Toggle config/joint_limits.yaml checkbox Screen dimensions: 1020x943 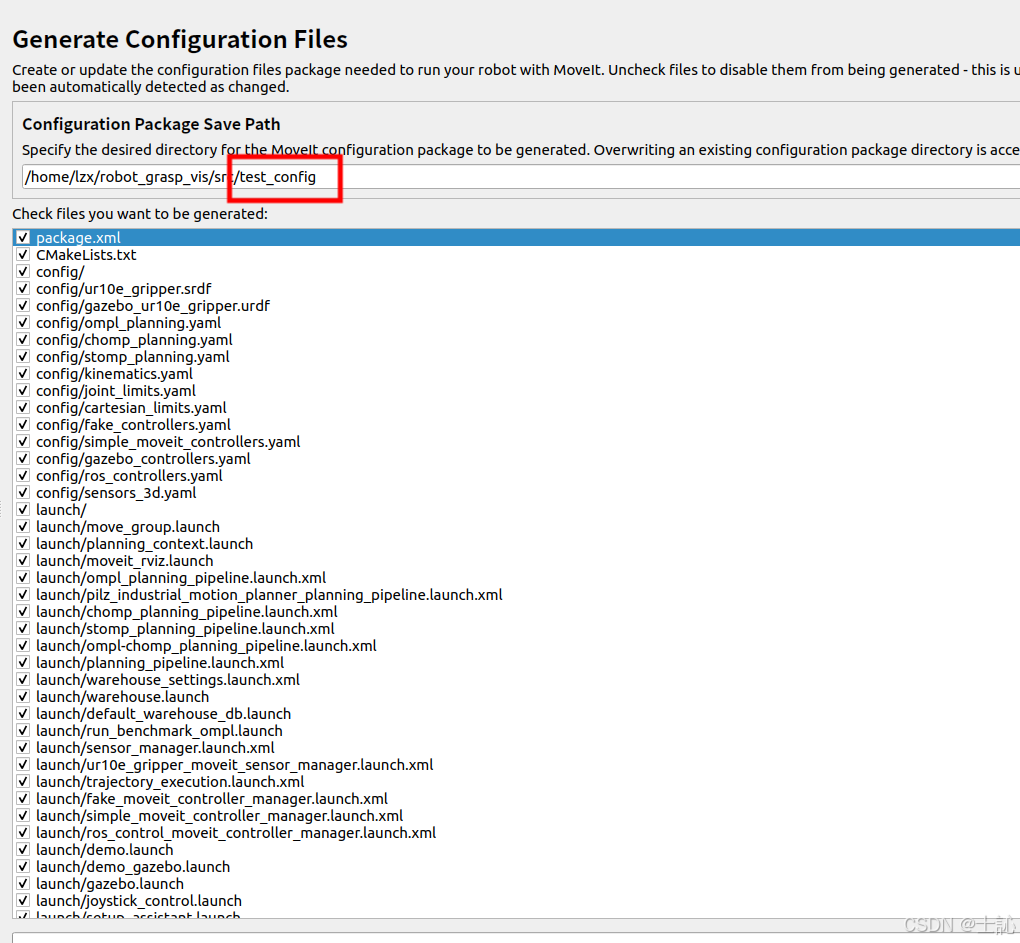pos(23,390)
